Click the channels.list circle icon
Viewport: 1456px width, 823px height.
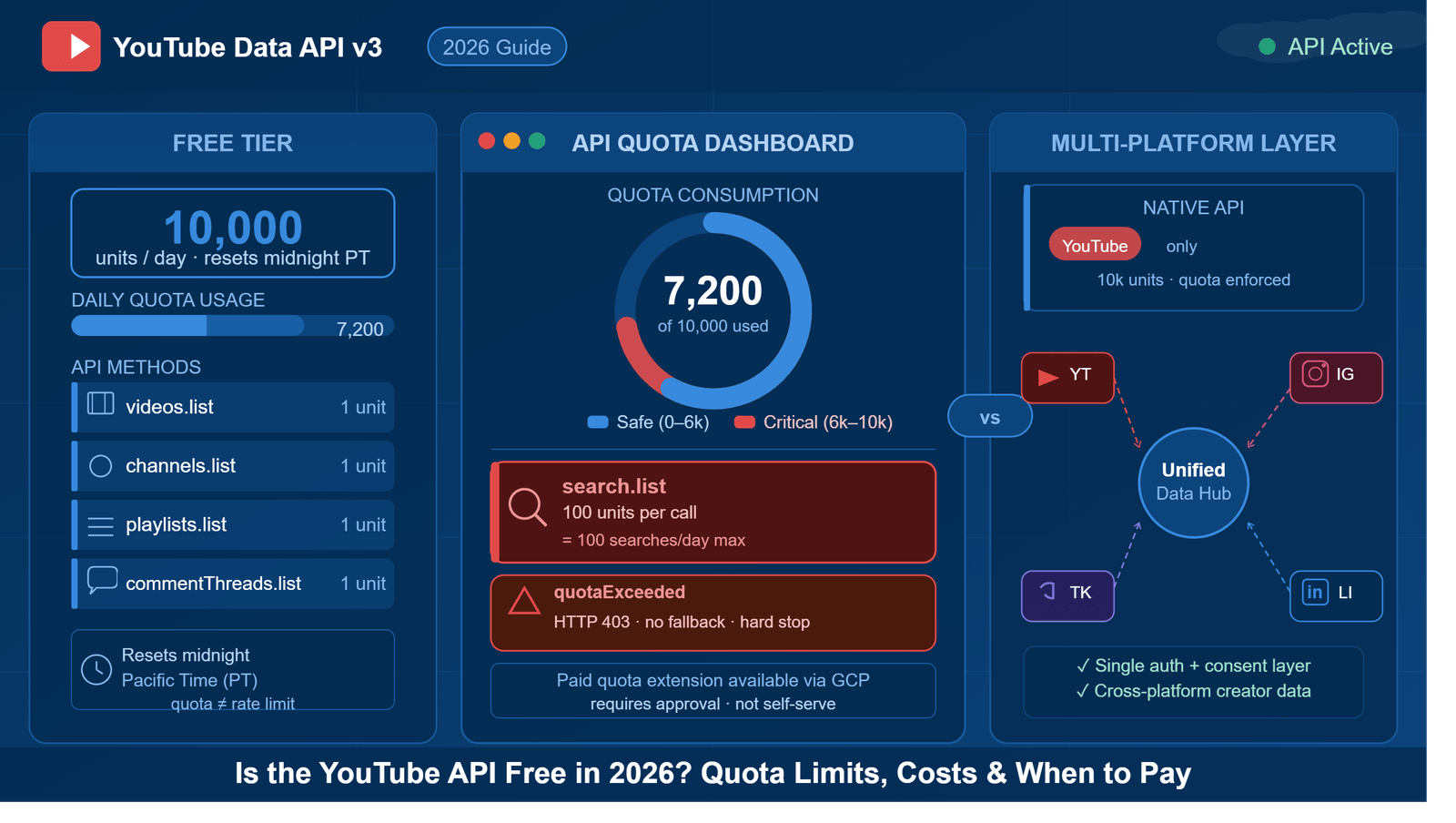(x=101, y=466)
